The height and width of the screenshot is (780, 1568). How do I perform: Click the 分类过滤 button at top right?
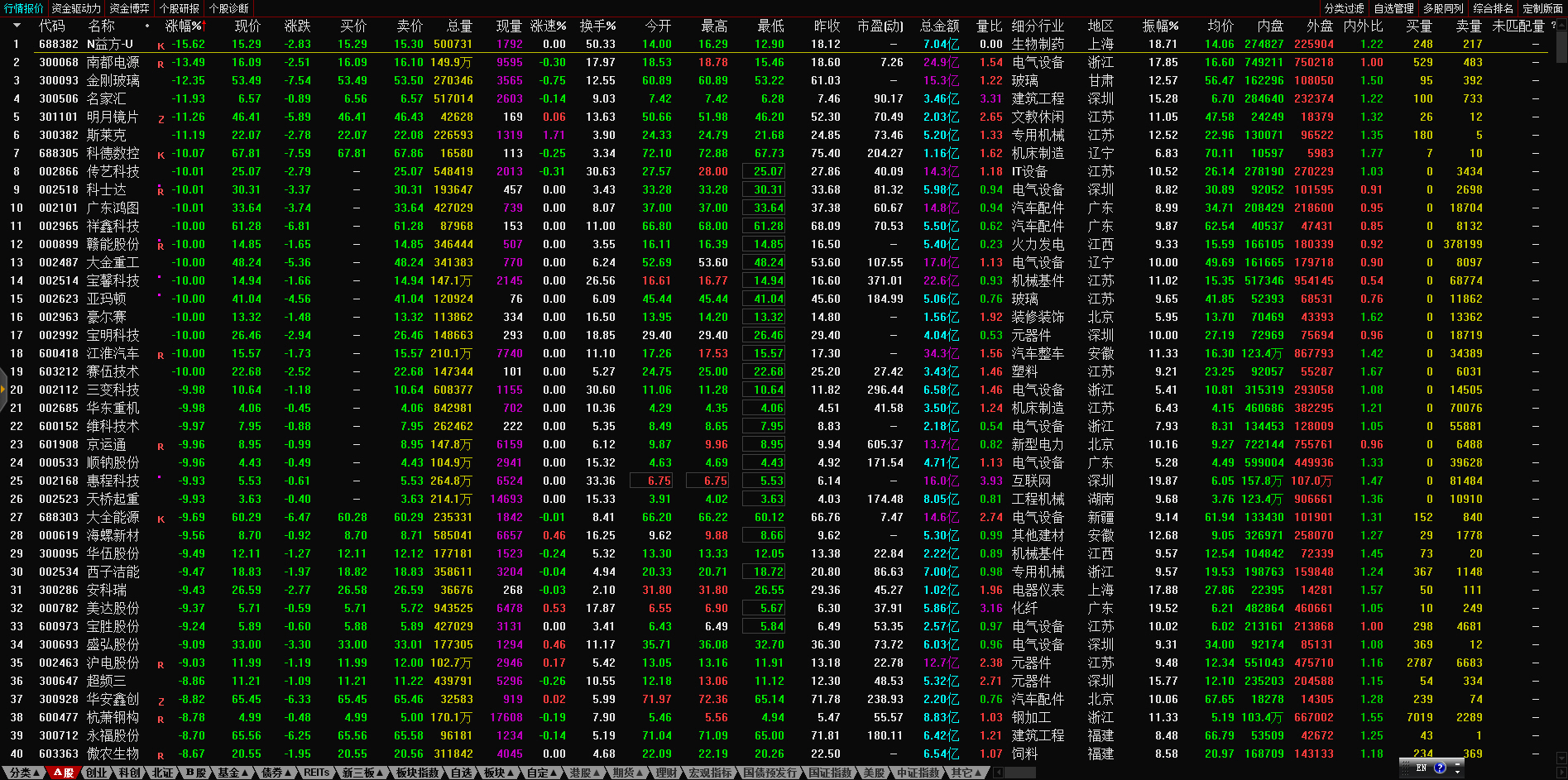[1344, 8]
